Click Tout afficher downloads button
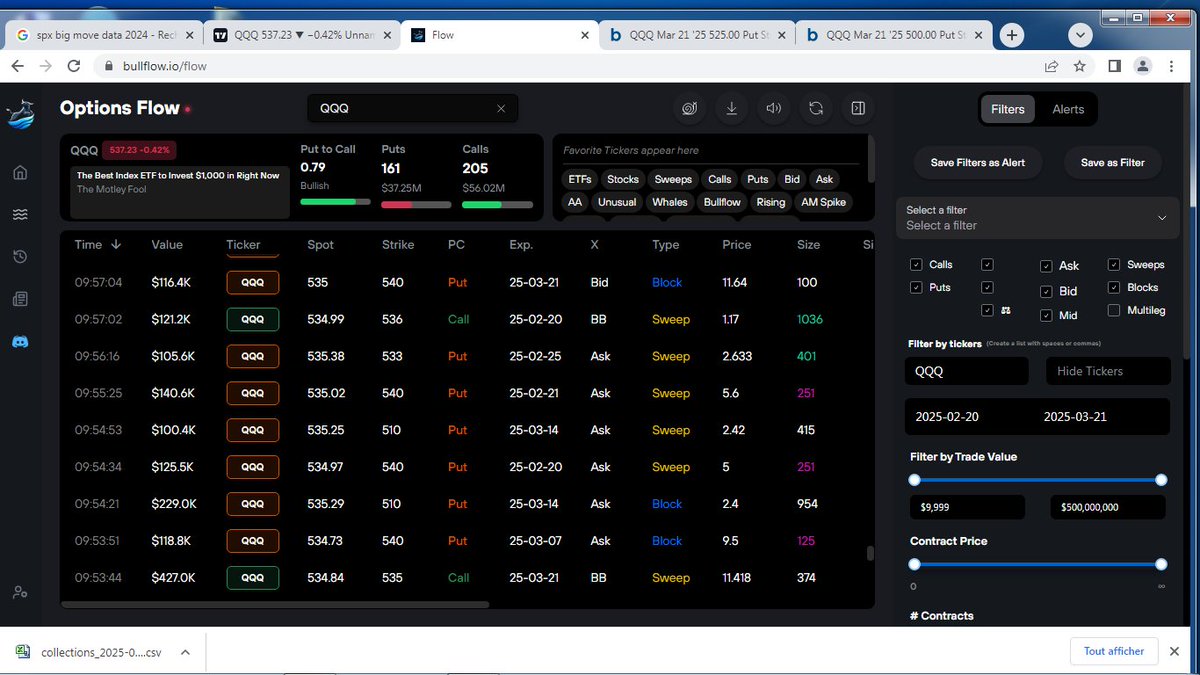This screenshot has height=675, width=1200. pos(1114,651)
